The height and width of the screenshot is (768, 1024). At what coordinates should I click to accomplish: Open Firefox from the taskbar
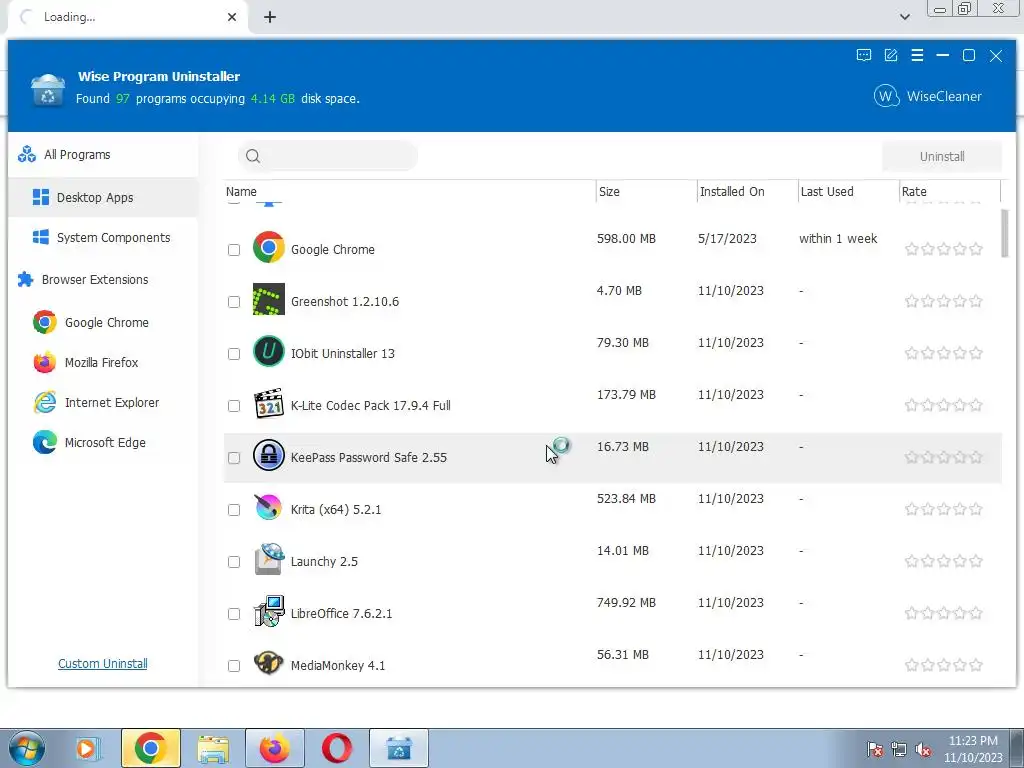click(275, 748)
